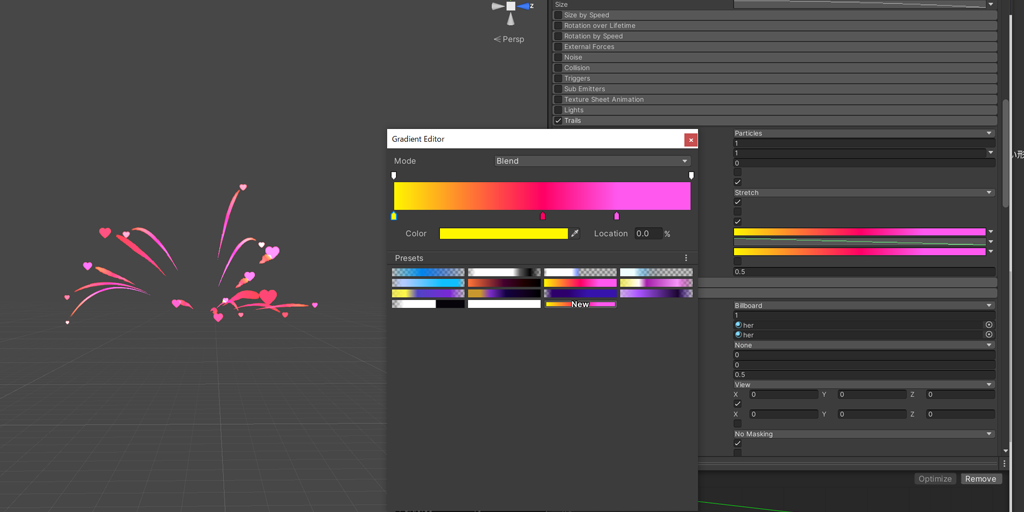The height and width of the screenshot is (512, 1024).
Task: Click the object picker circle on first material field
Action: (x=989, y=325)
